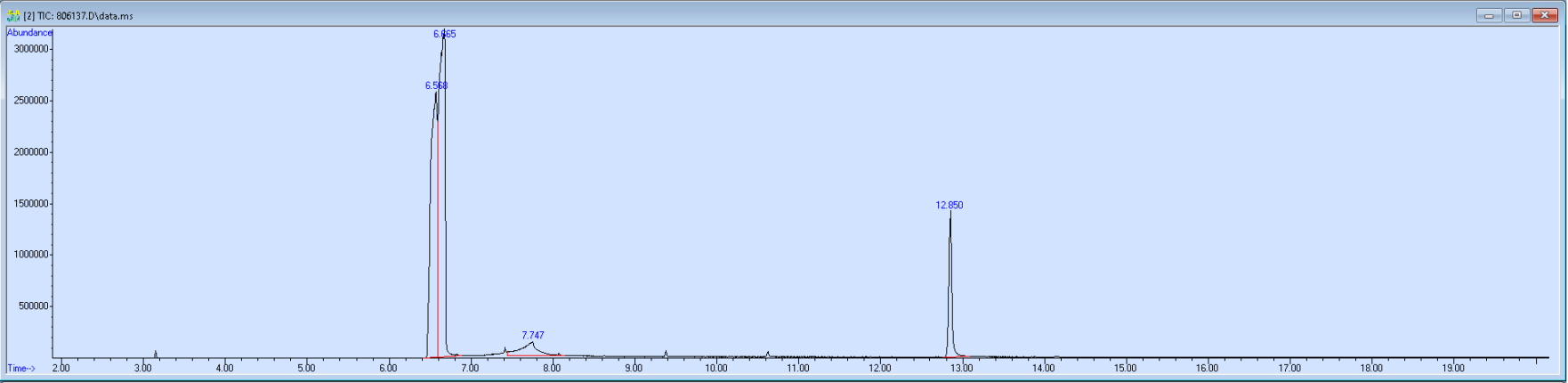Click the 13.00 time axis value
Screen dimensions: 1568x383
[962, 368]
